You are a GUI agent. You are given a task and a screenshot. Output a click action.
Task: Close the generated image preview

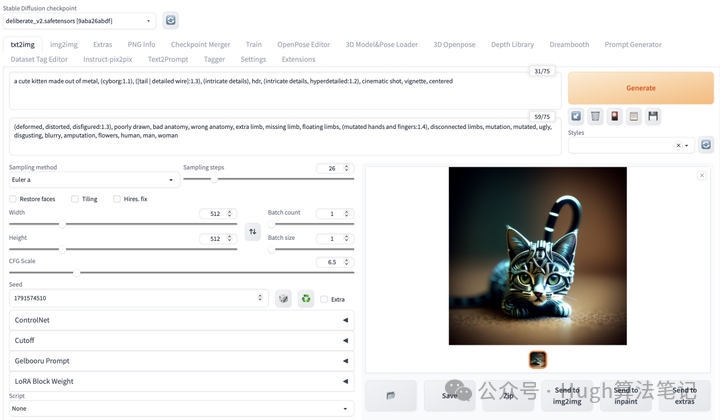tap(702, 175)
